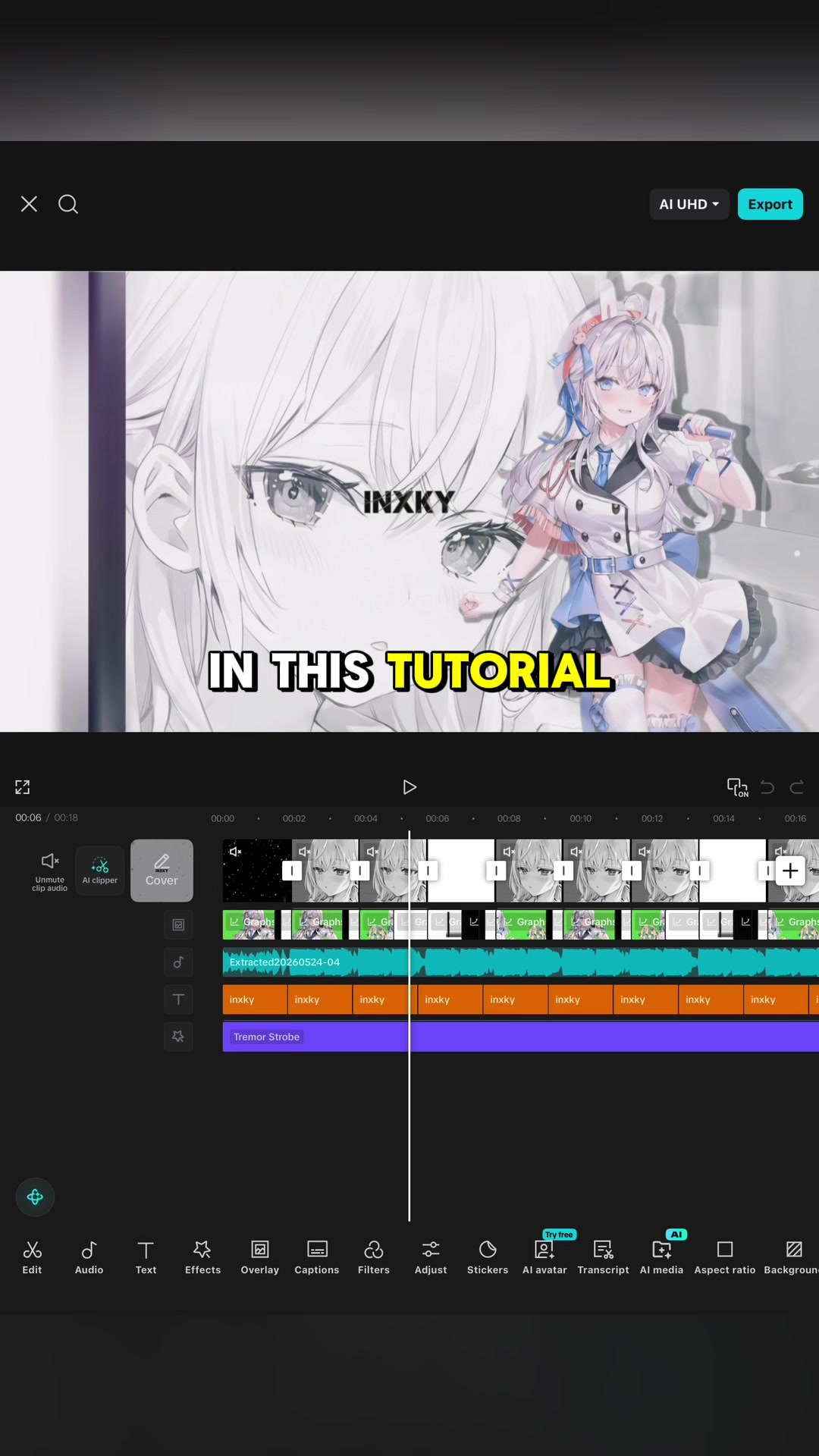Jump to 00:08 on timeline ruler
This screenshot has height=1456, width=819.
(x=509, y=818)
